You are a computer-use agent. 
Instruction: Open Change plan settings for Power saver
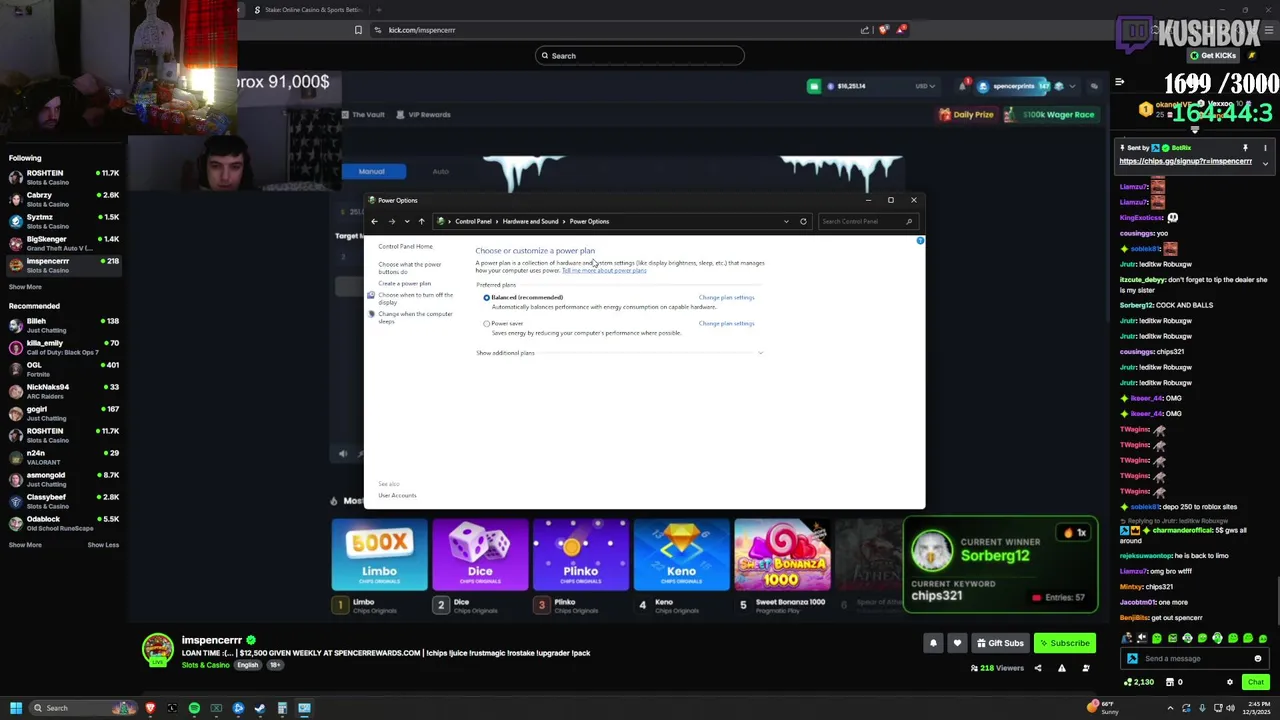pyautogui.click(x=726, y=323)
